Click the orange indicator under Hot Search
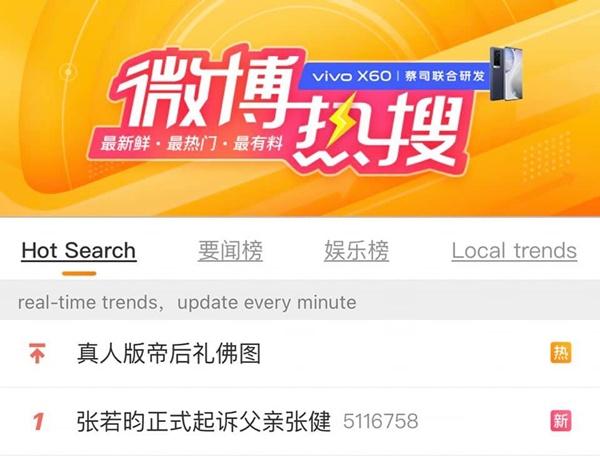 (x=79, y=273)
